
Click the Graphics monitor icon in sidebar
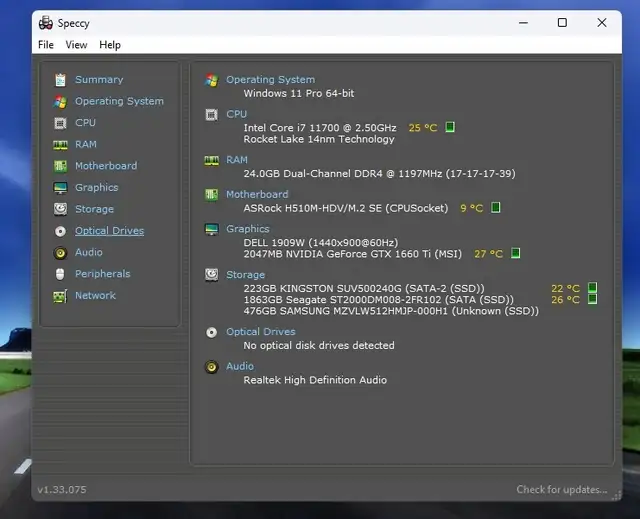(60, 188)
